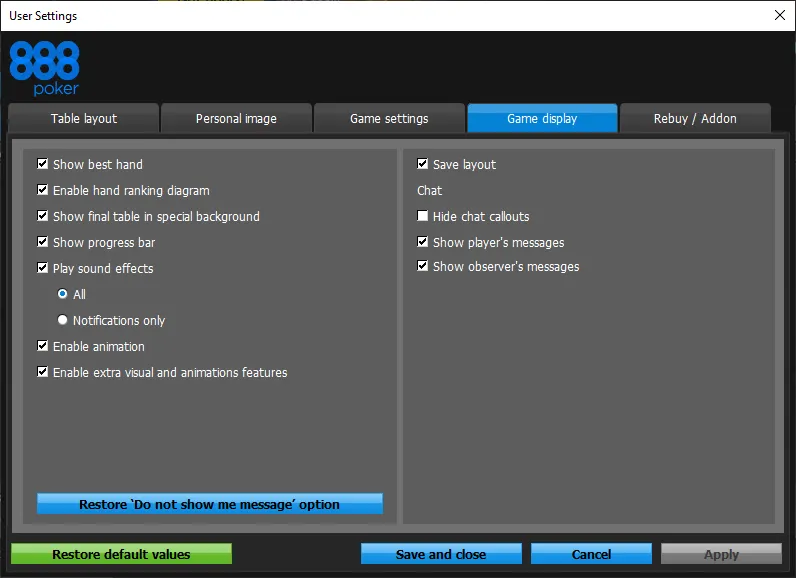This screenshot has height=578, width=796.
Task: Select the Notifications only radio option
Action: 63,320
